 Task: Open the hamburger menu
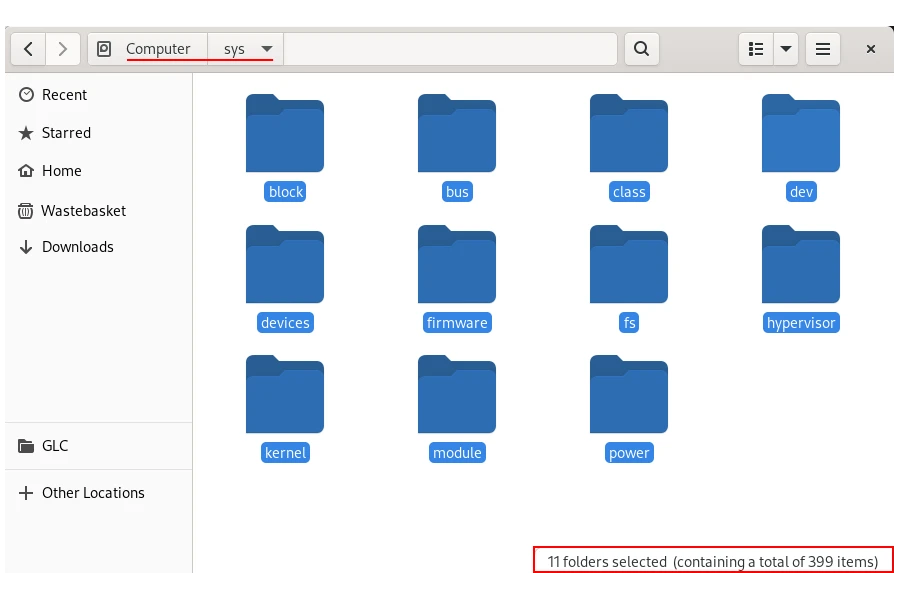pyautogui.click(x=822, y=48)
